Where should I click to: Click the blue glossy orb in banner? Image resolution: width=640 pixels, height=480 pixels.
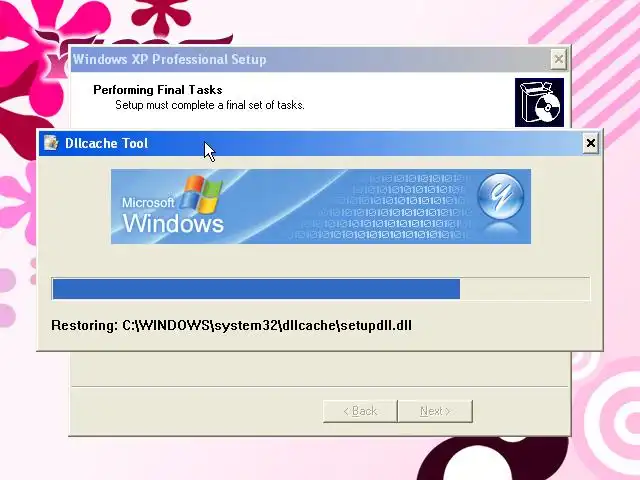pos(500,196)
